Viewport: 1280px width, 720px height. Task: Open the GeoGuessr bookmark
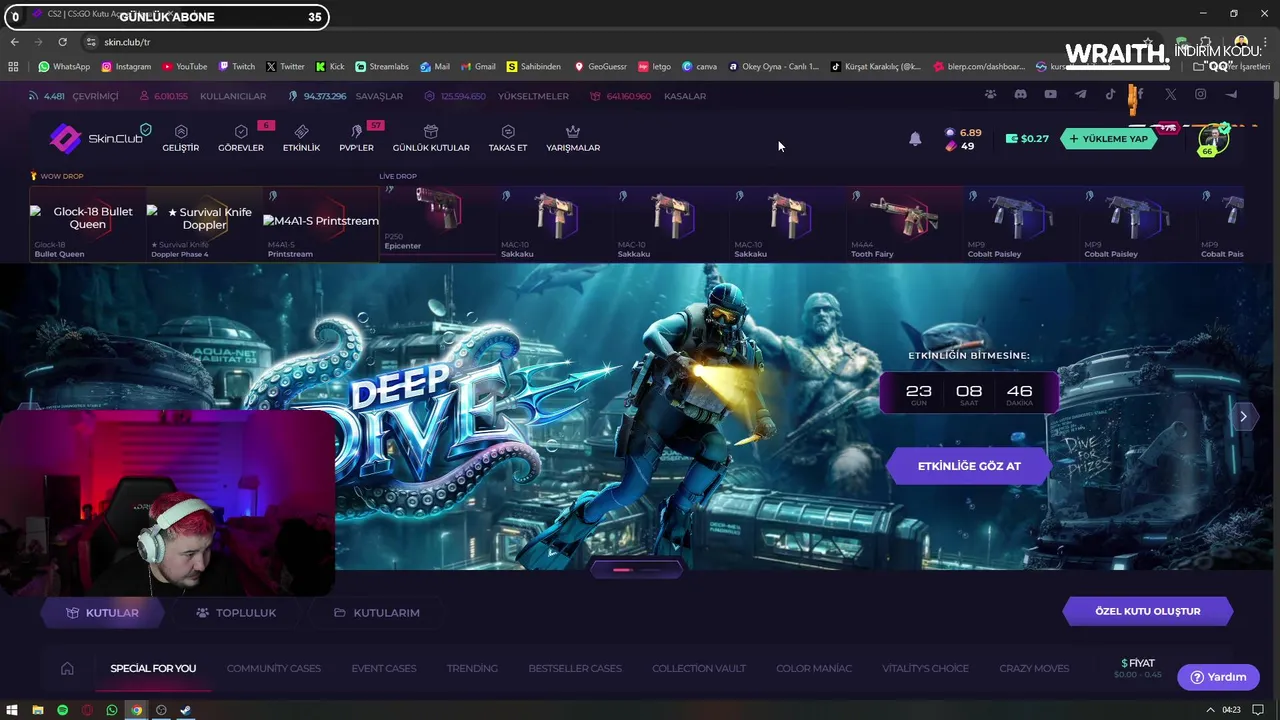[600, 67]
